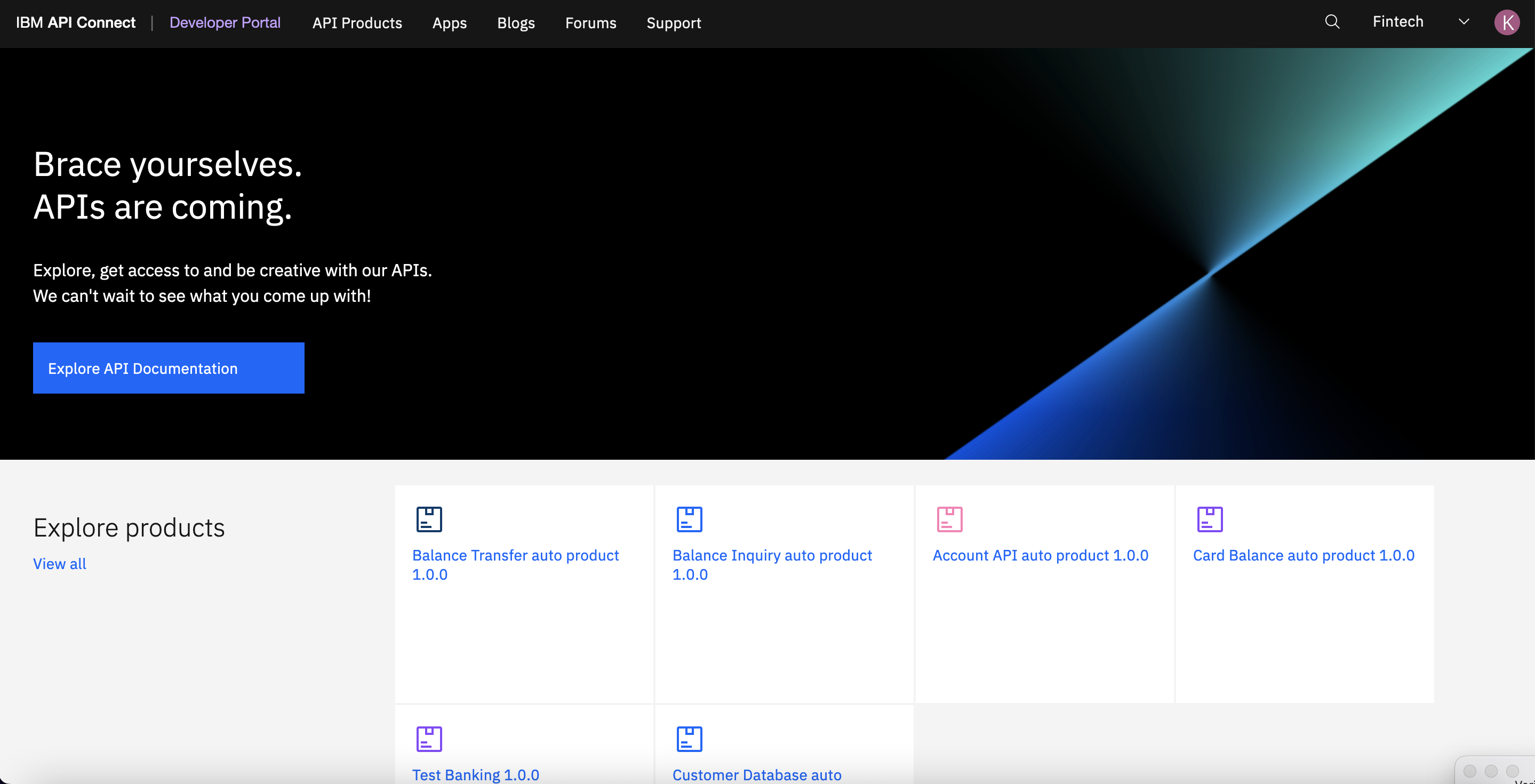Click the pink Account API product icon
This screenshot has width=1535, height=784.
tap(949, 519)
